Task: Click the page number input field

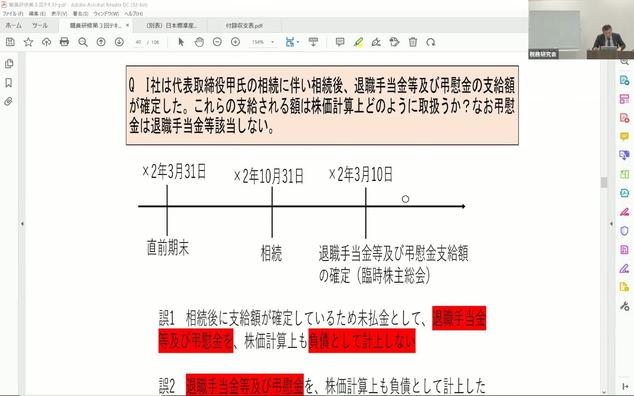Action: tap(139, 42)
